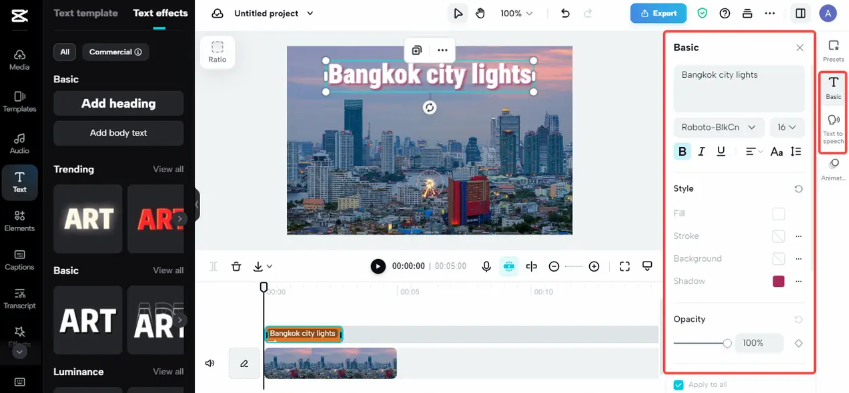The height and width of the screenshot is (393, 849).
Task: Click the undo arrow icon
Action: [565, 14]
